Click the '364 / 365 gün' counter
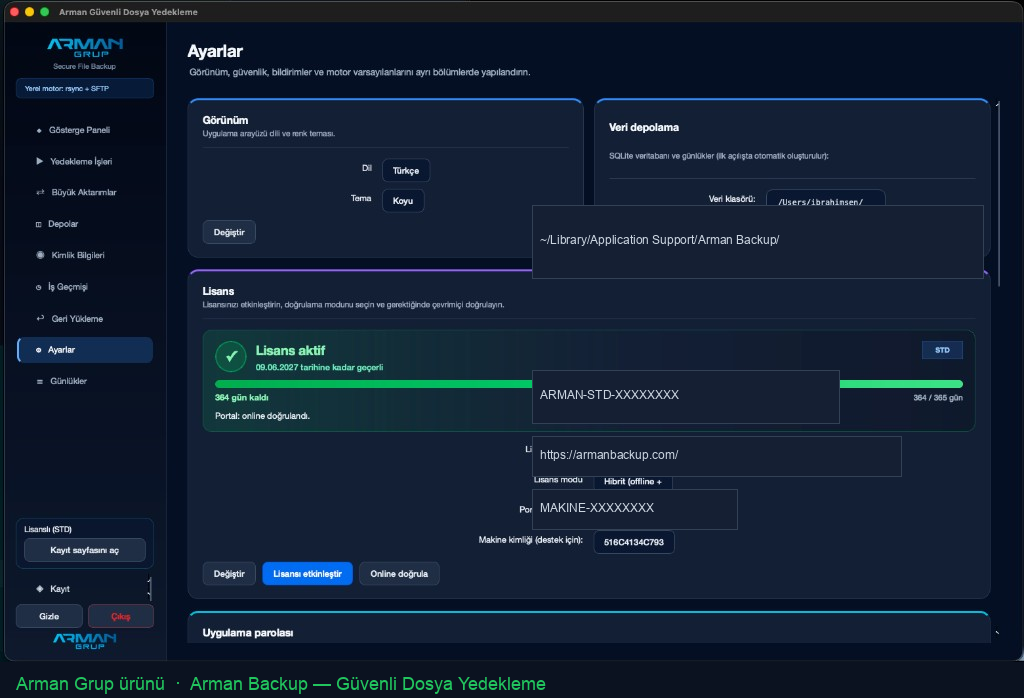 (x=938, y=398)
